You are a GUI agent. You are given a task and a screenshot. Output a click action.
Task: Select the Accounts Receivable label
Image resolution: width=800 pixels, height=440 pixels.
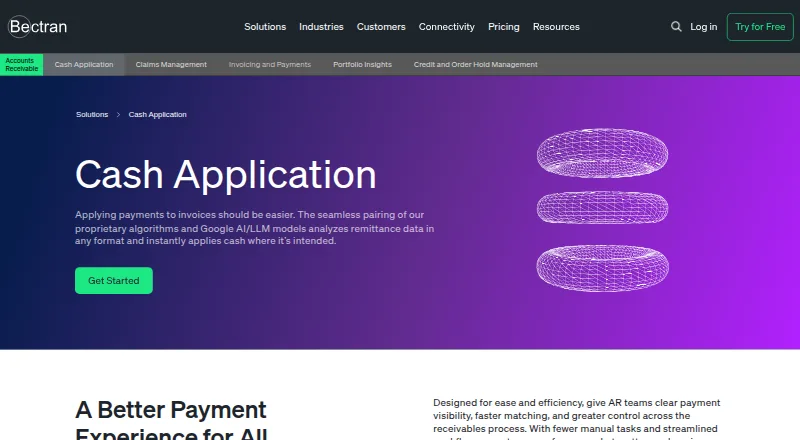tap(21, 64)
